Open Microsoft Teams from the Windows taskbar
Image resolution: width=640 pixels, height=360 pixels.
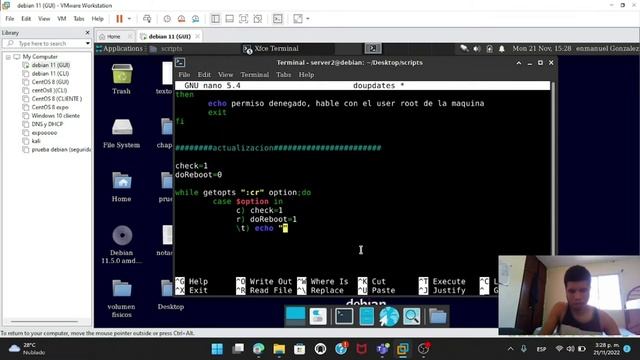(x=382, y=349)
